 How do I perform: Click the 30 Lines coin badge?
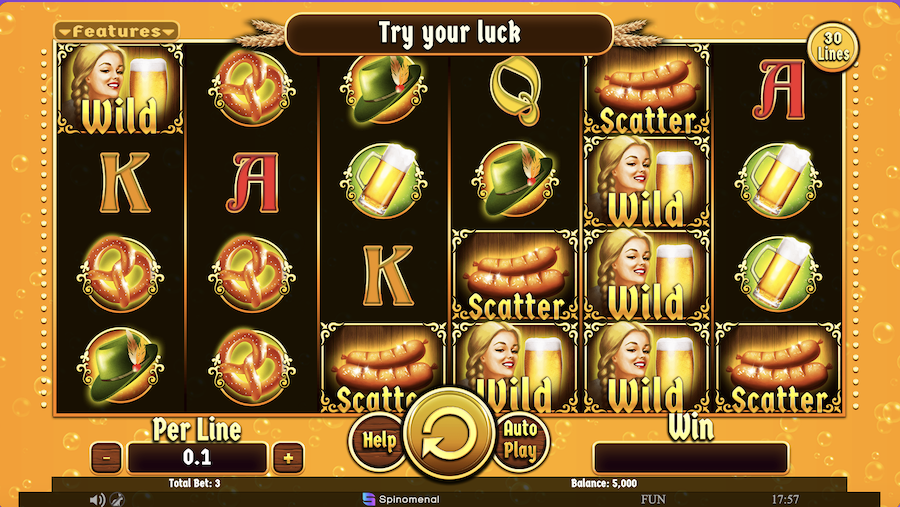point(832,47)
